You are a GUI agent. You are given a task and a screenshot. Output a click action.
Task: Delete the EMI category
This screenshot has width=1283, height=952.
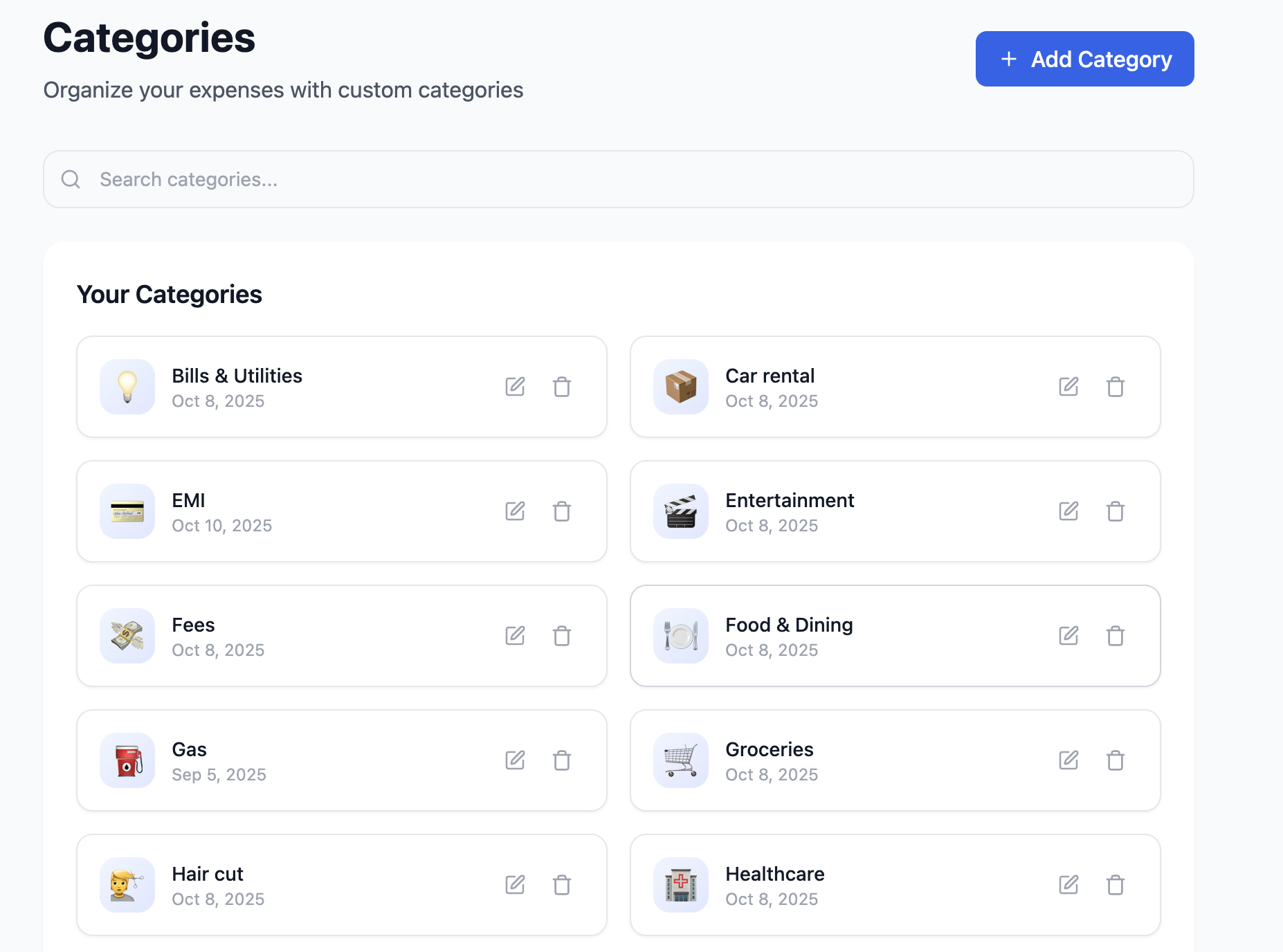tap(562, 511)
